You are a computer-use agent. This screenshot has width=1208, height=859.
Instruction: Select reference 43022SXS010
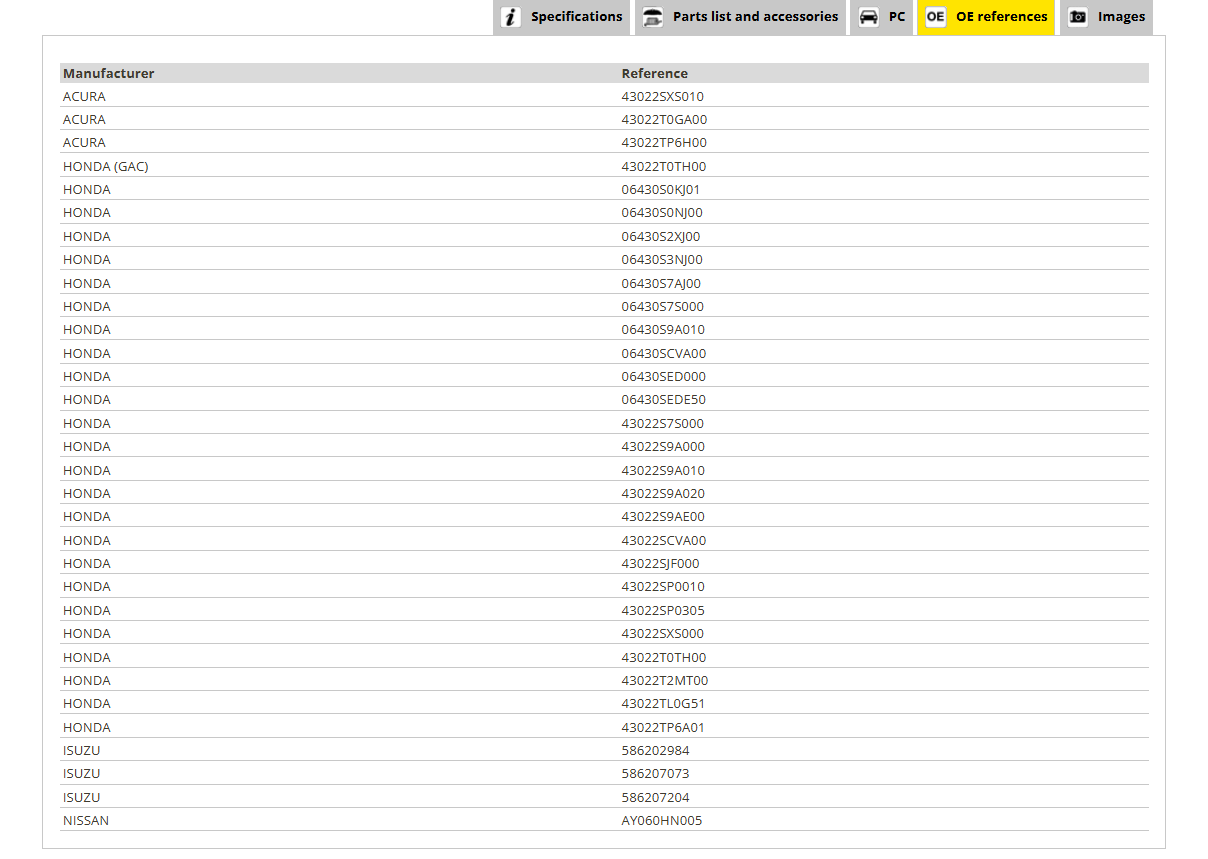click(663, 96)
